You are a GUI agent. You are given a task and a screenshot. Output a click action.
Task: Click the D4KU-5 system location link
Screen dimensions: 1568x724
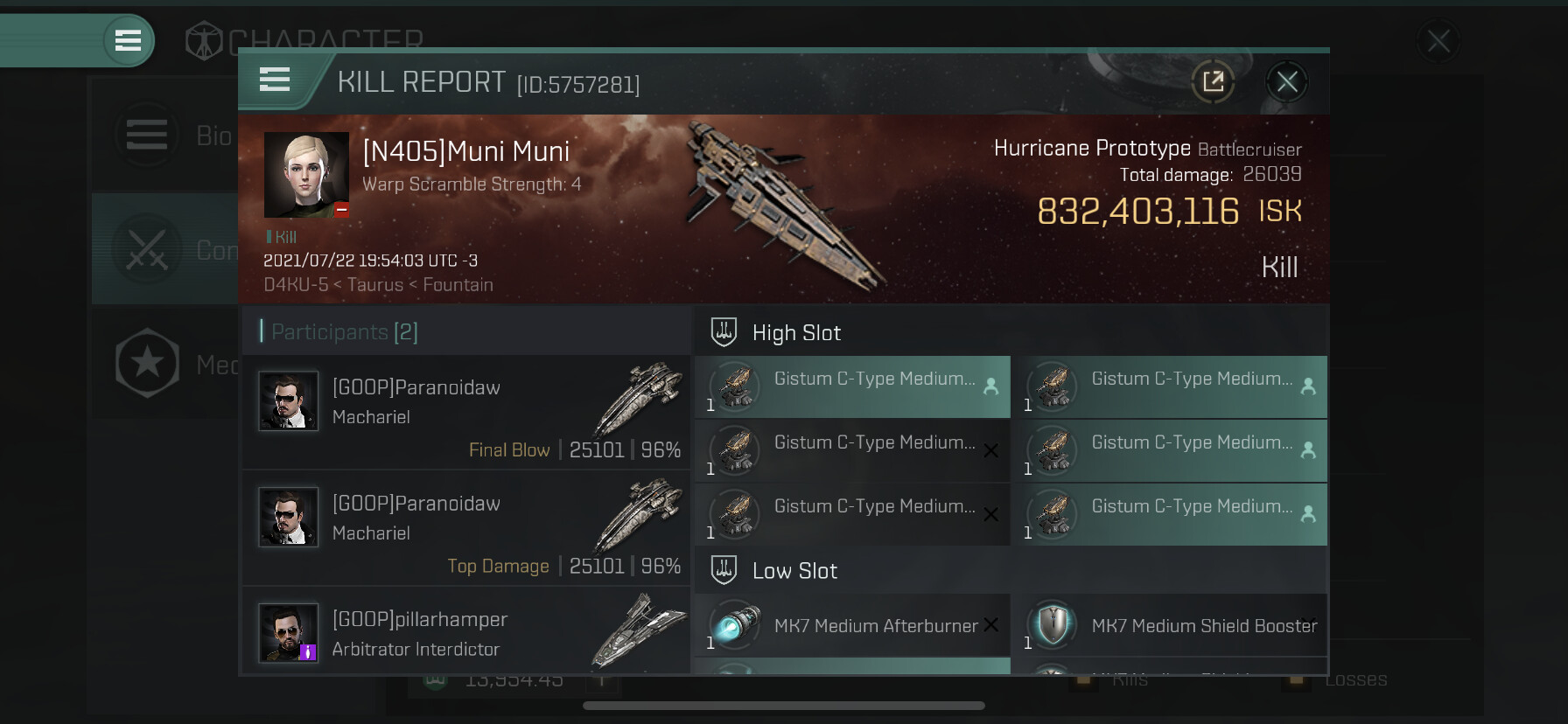point(296,285)
